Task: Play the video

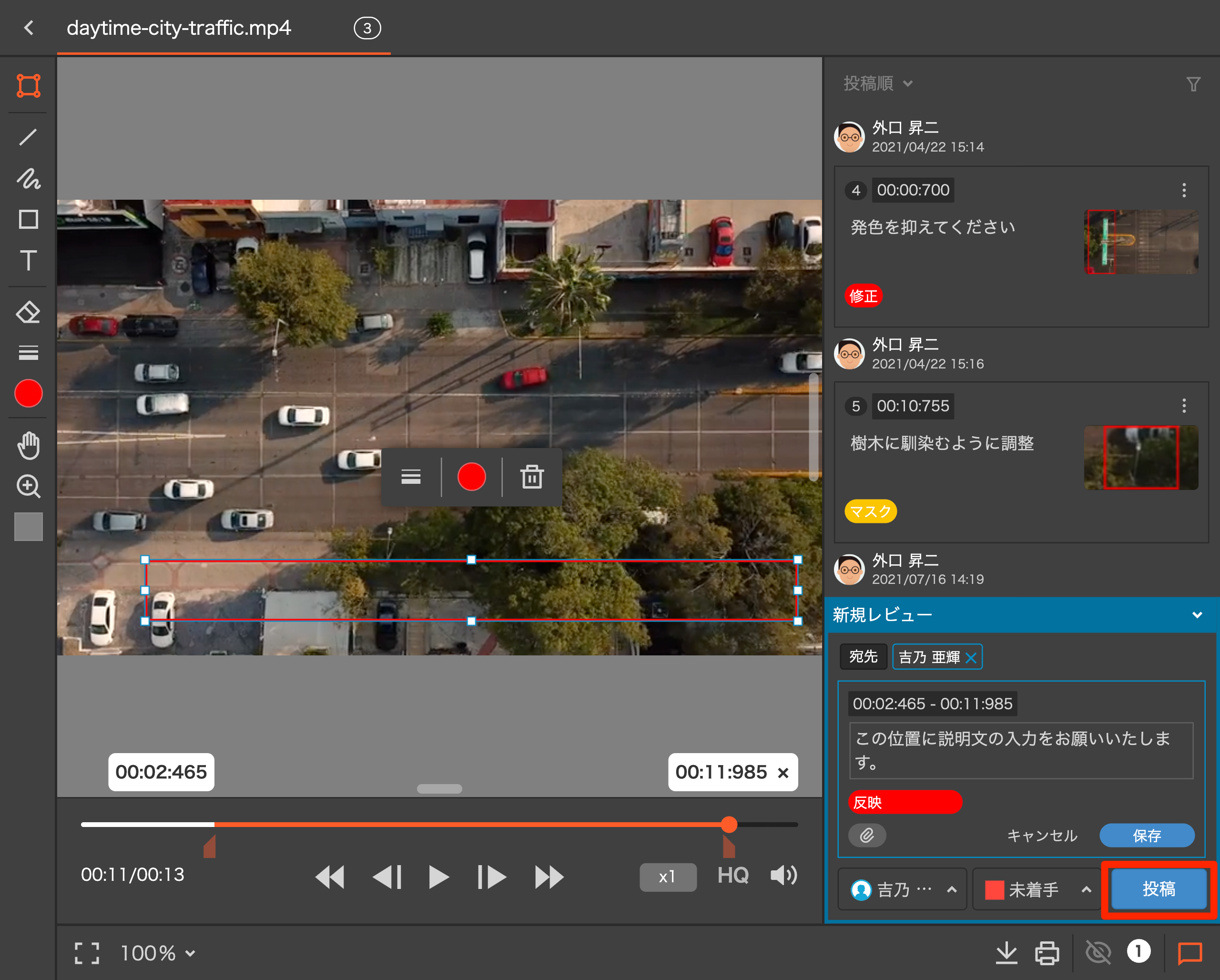Action: [438, 877]
